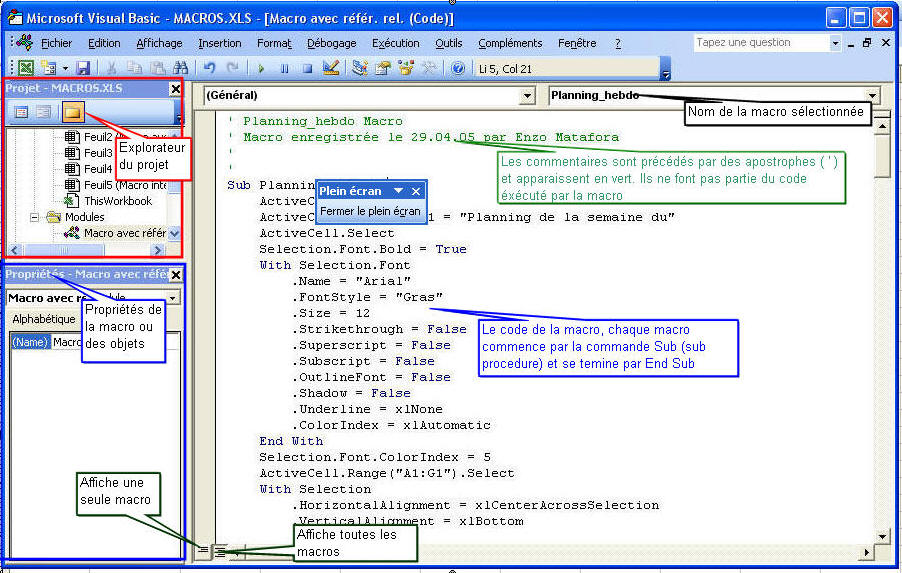Select Feuil2 in the project tree

98,137
